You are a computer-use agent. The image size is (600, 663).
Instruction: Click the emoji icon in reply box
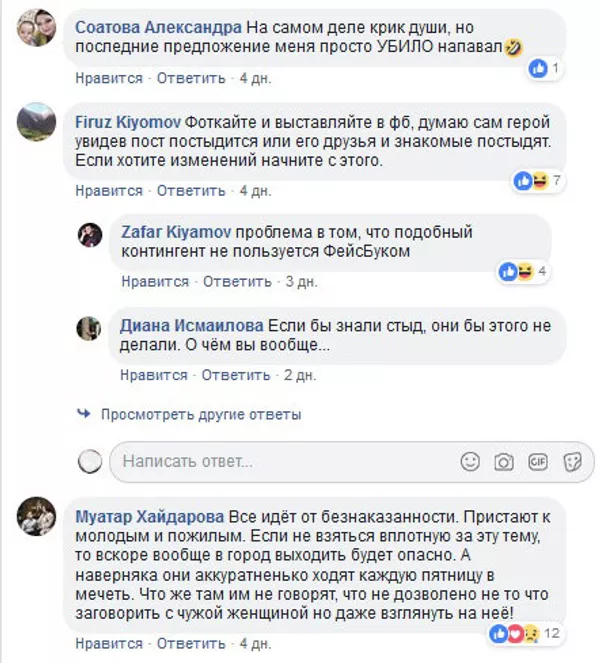point(470,462)
